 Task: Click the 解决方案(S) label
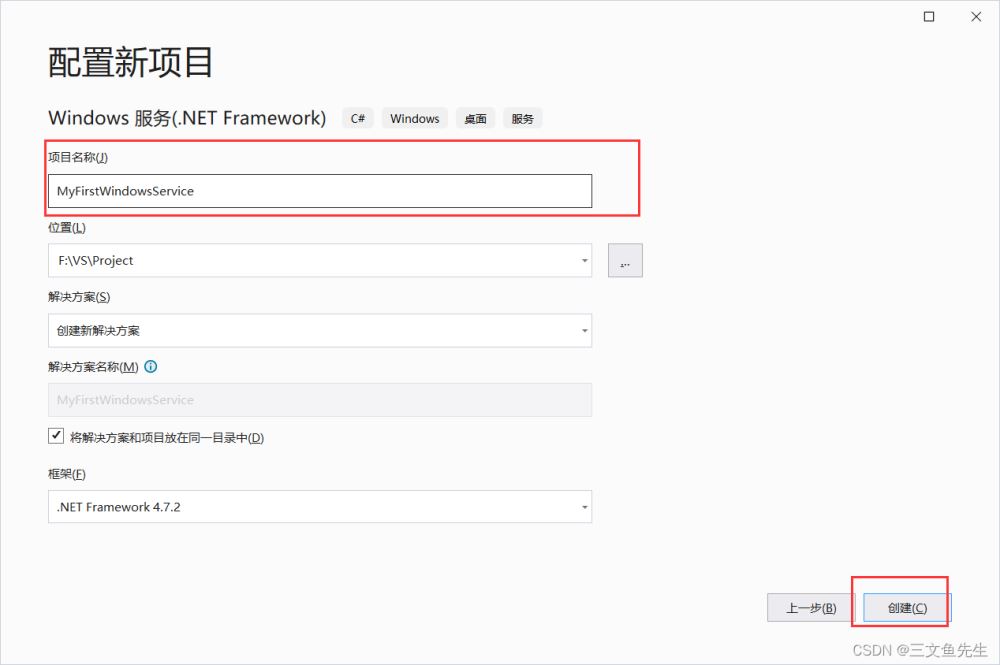pyautogui.click(x=79, y=297)
